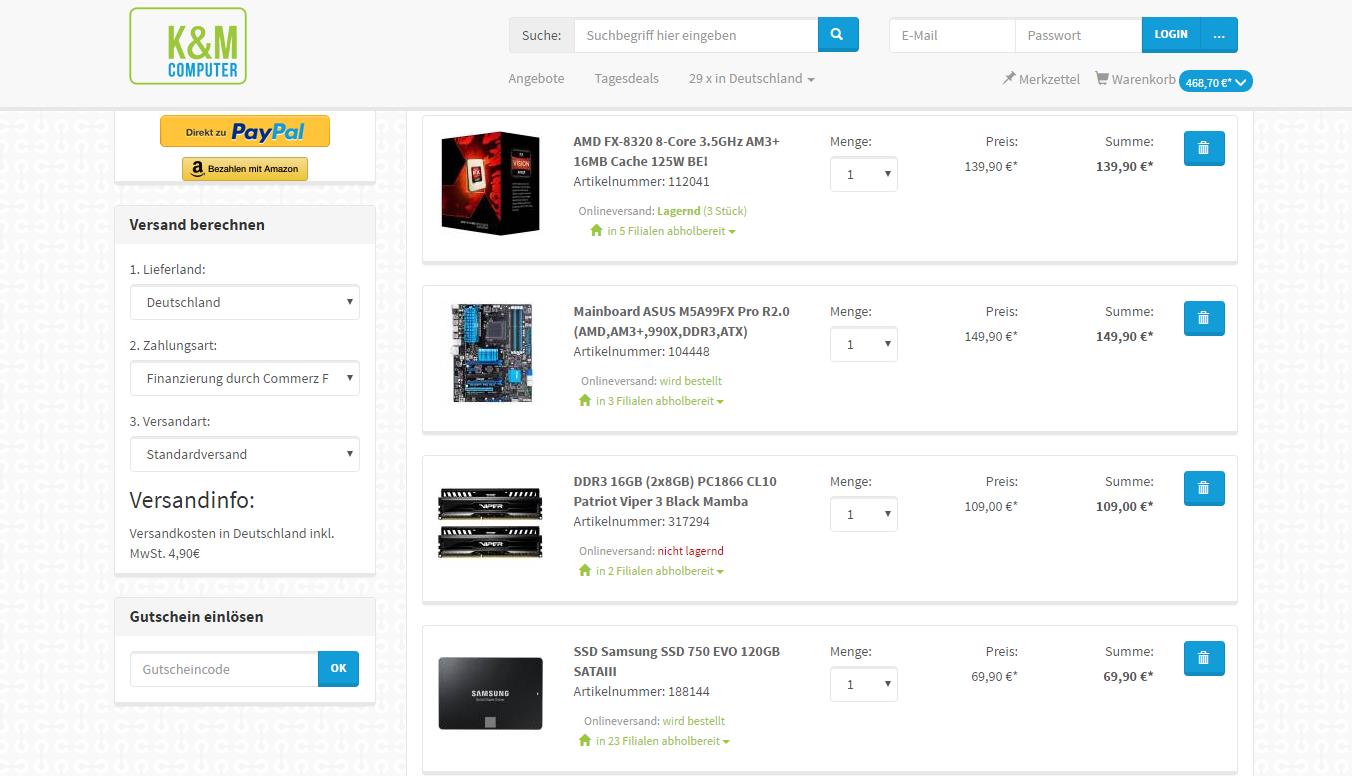Click the Versandkosten in Deutschland info text
The width and height of the screenshot is (1352, 776).
click(x=232, y=543)
